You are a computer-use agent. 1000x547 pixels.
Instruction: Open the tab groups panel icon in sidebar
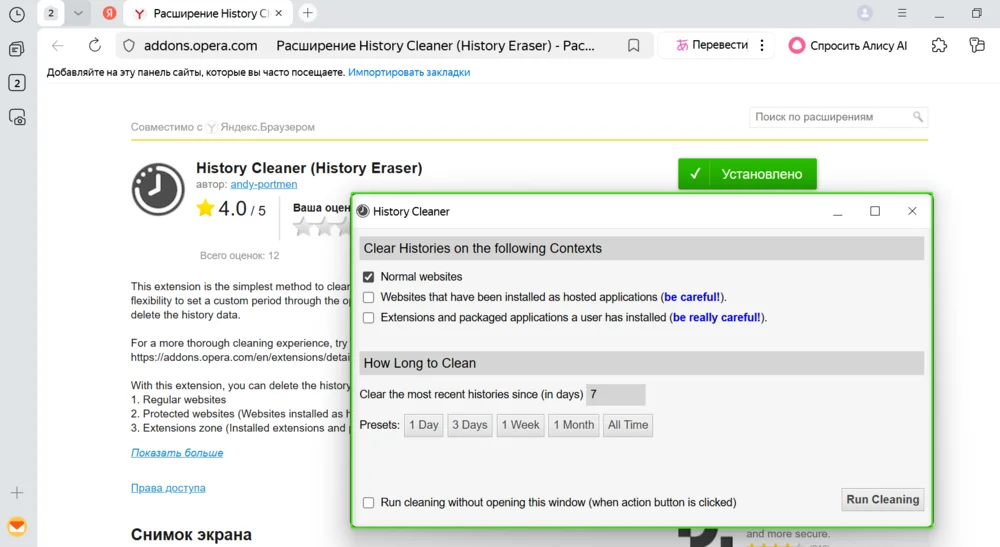[x=17, y=49]
